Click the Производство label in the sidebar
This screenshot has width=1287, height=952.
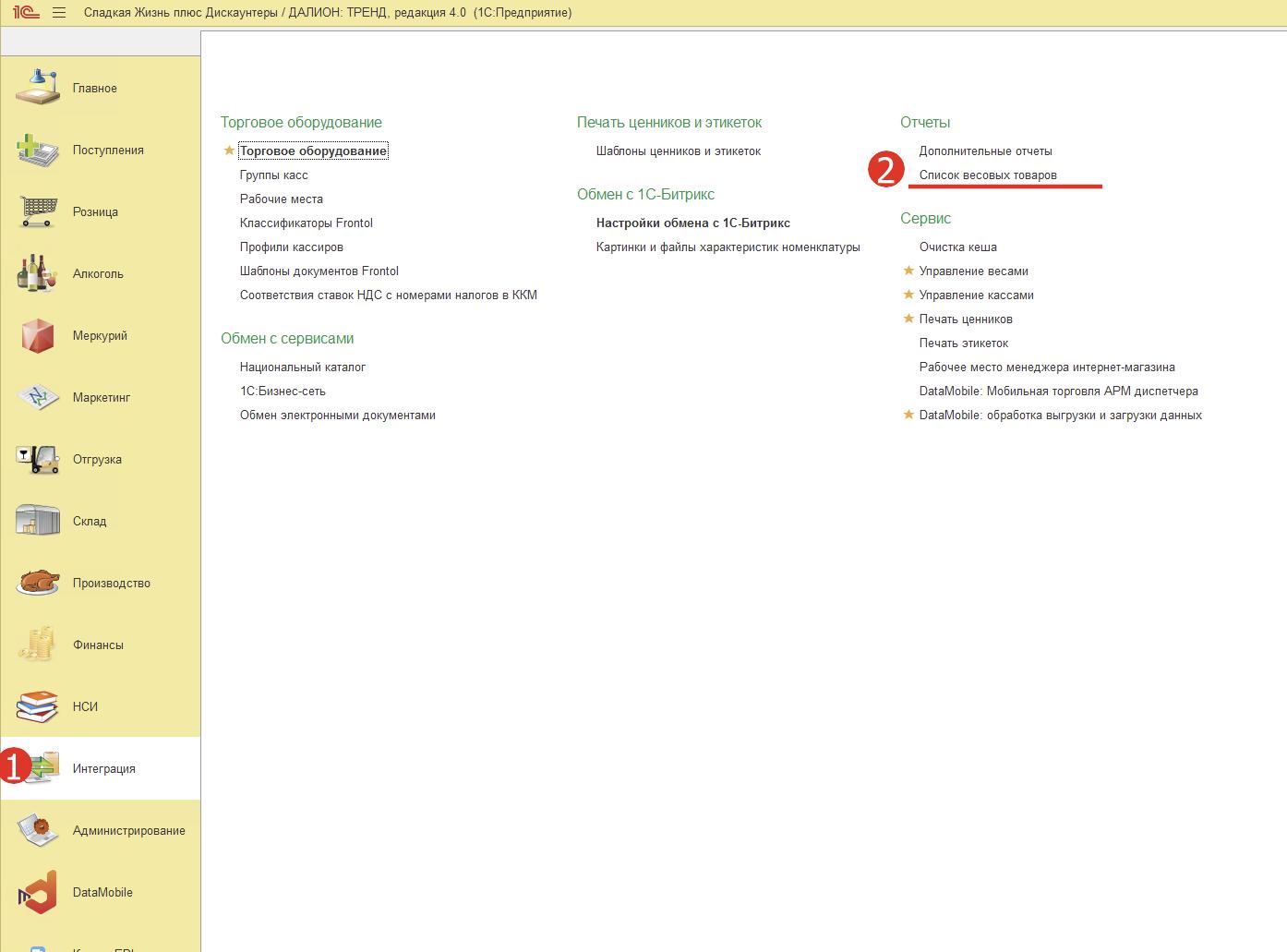pyautogui.click(x=112, y=583)
